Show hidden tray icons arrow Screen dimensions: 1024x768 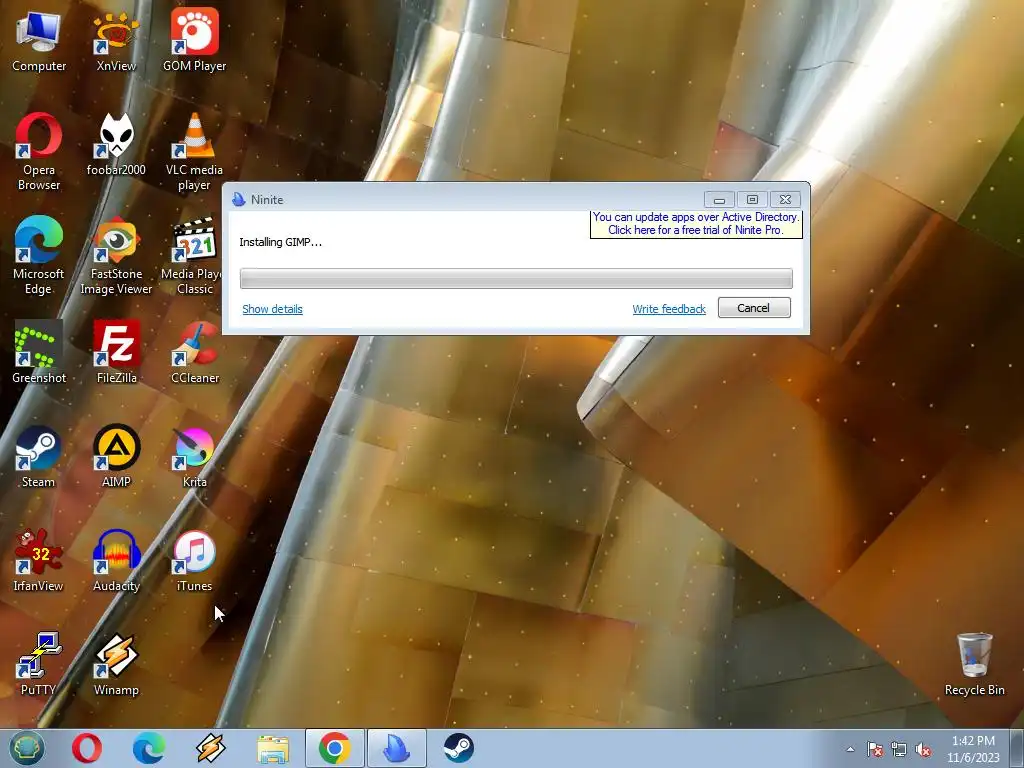pyautogui.click(x=850, y=749)
